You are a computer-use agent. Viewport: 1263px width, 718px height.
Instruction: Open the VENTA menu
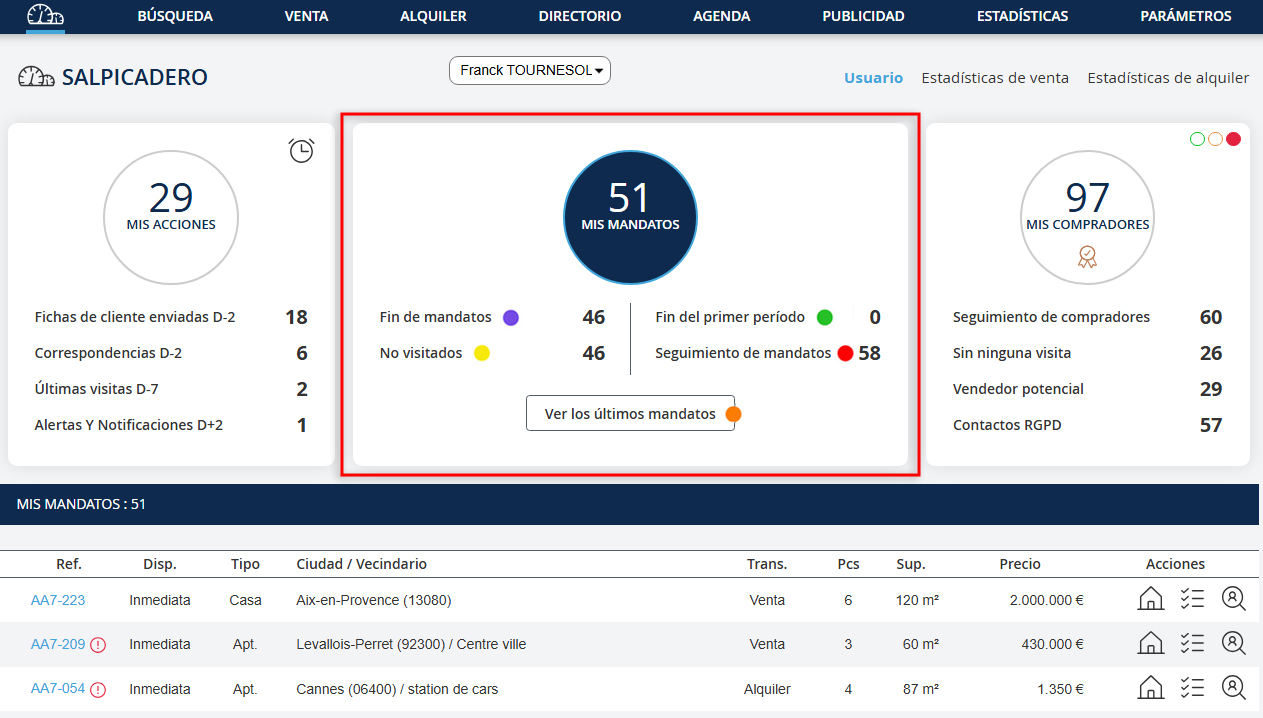click(x=306, y=16)
